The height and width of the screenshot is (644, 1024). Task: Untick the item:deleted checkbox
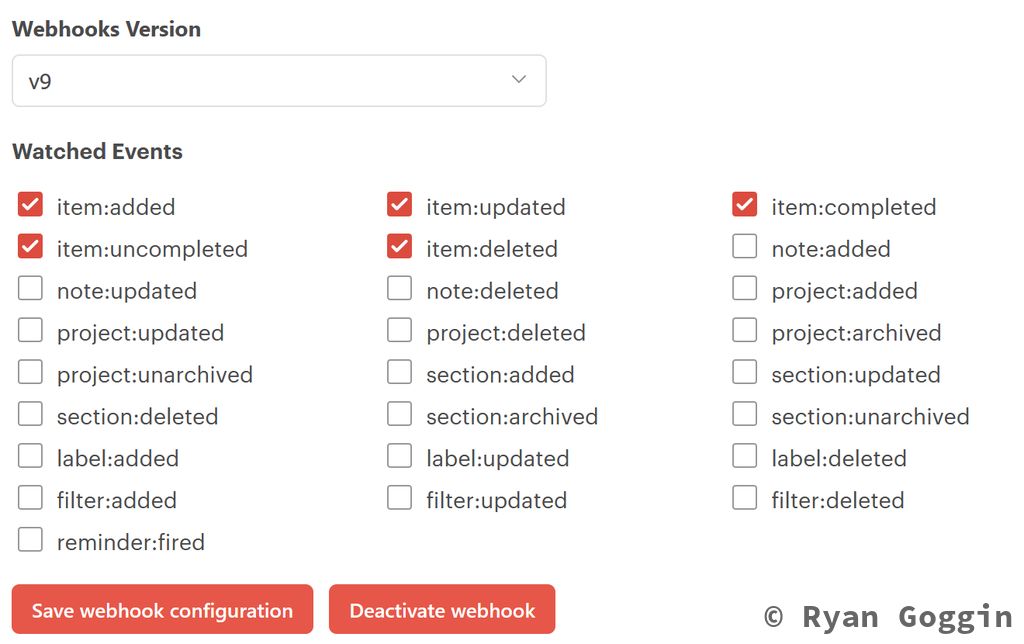tap(400, 247)
